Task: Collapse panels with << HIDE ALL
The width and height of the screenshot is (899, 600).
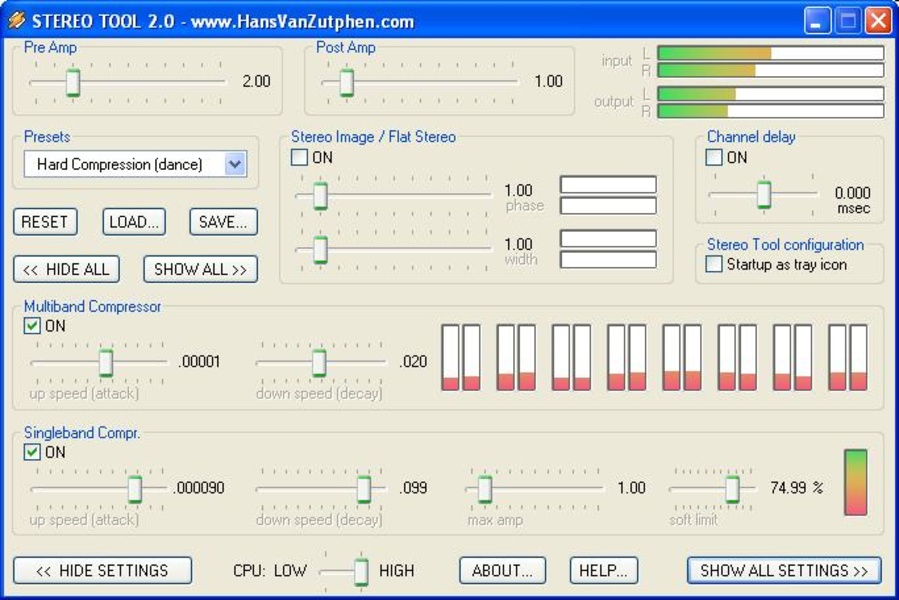Action: [67, 269]
